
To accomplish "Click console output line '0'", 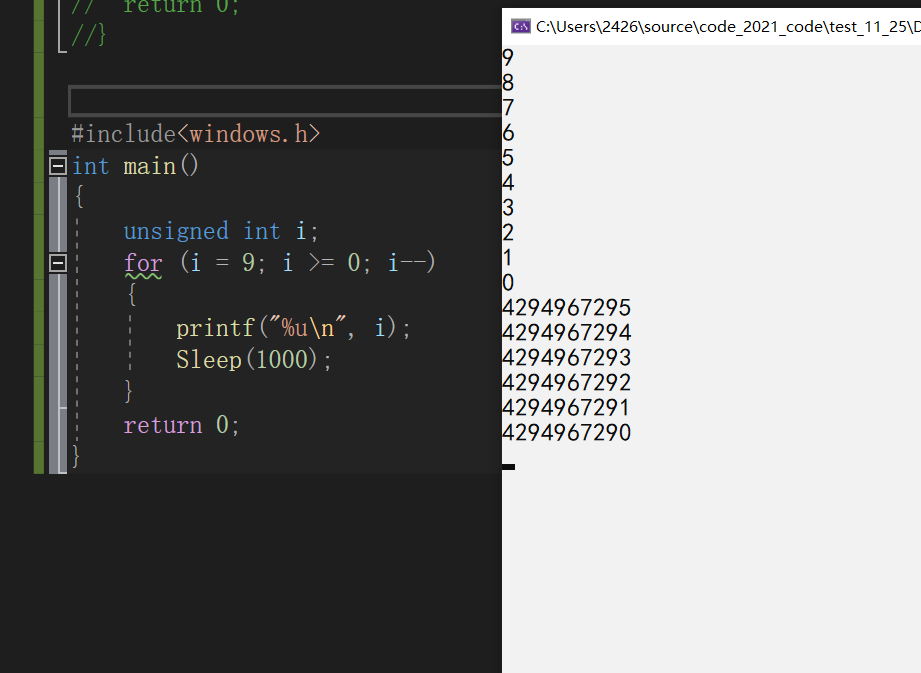I will point(508,282).
